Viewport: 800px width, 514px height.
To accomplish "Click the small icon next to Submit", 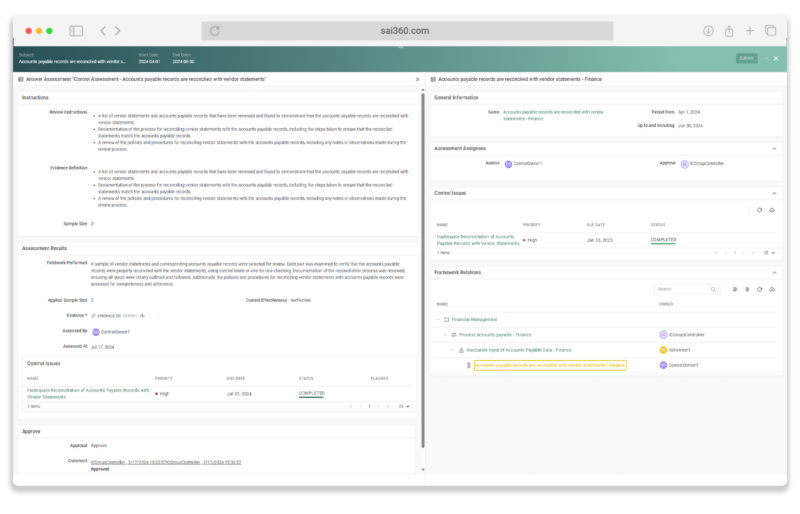I will 766,59.
